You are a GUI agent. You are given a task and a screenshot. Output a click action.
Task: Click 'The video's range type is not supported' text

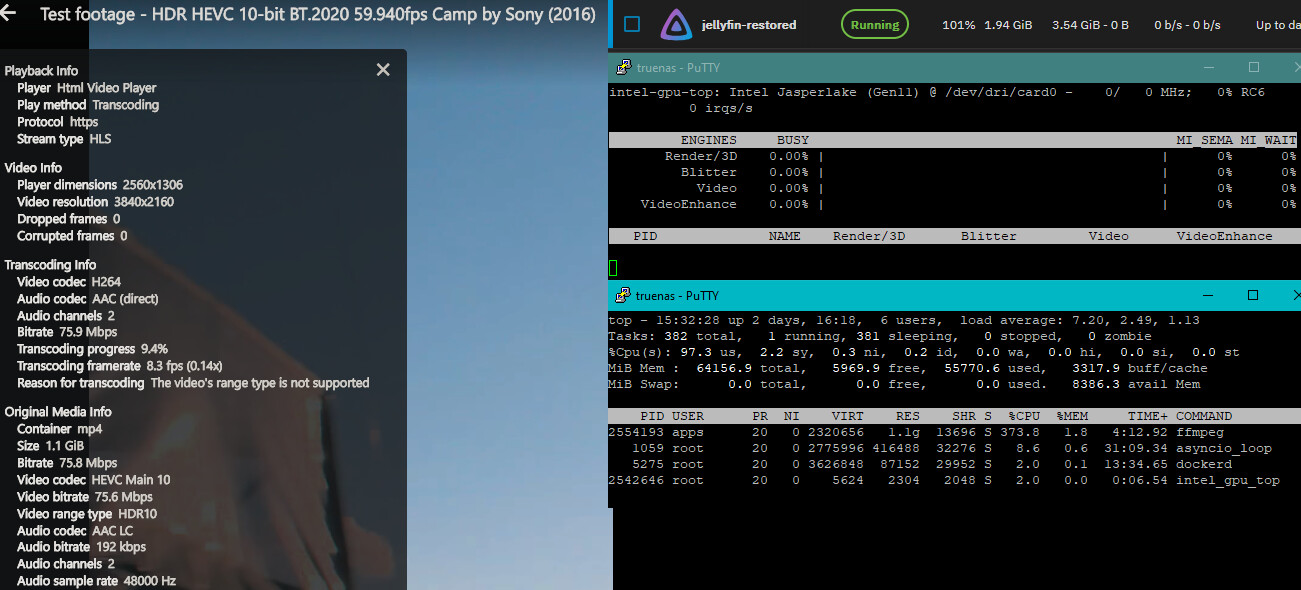pos(260,383)
